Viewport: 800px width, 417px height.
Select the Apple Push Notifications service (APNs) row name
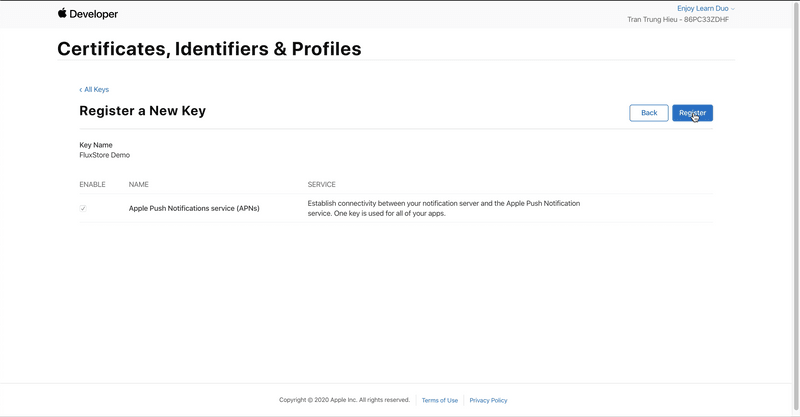click(194, 208)
